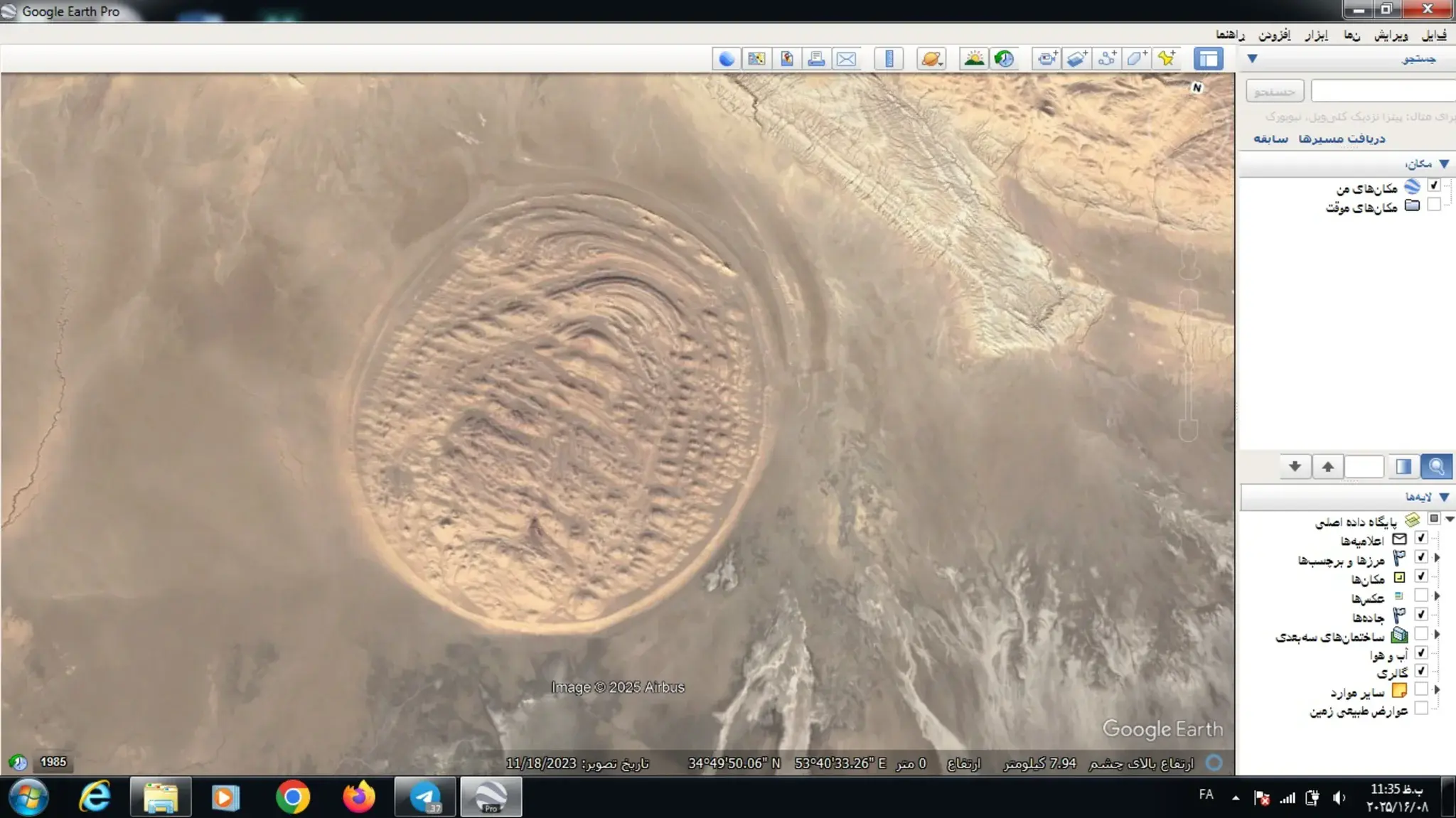Click the historical imagery icon beside 1985
Viewport: 1456px width, 818px height.
[18, 763]
